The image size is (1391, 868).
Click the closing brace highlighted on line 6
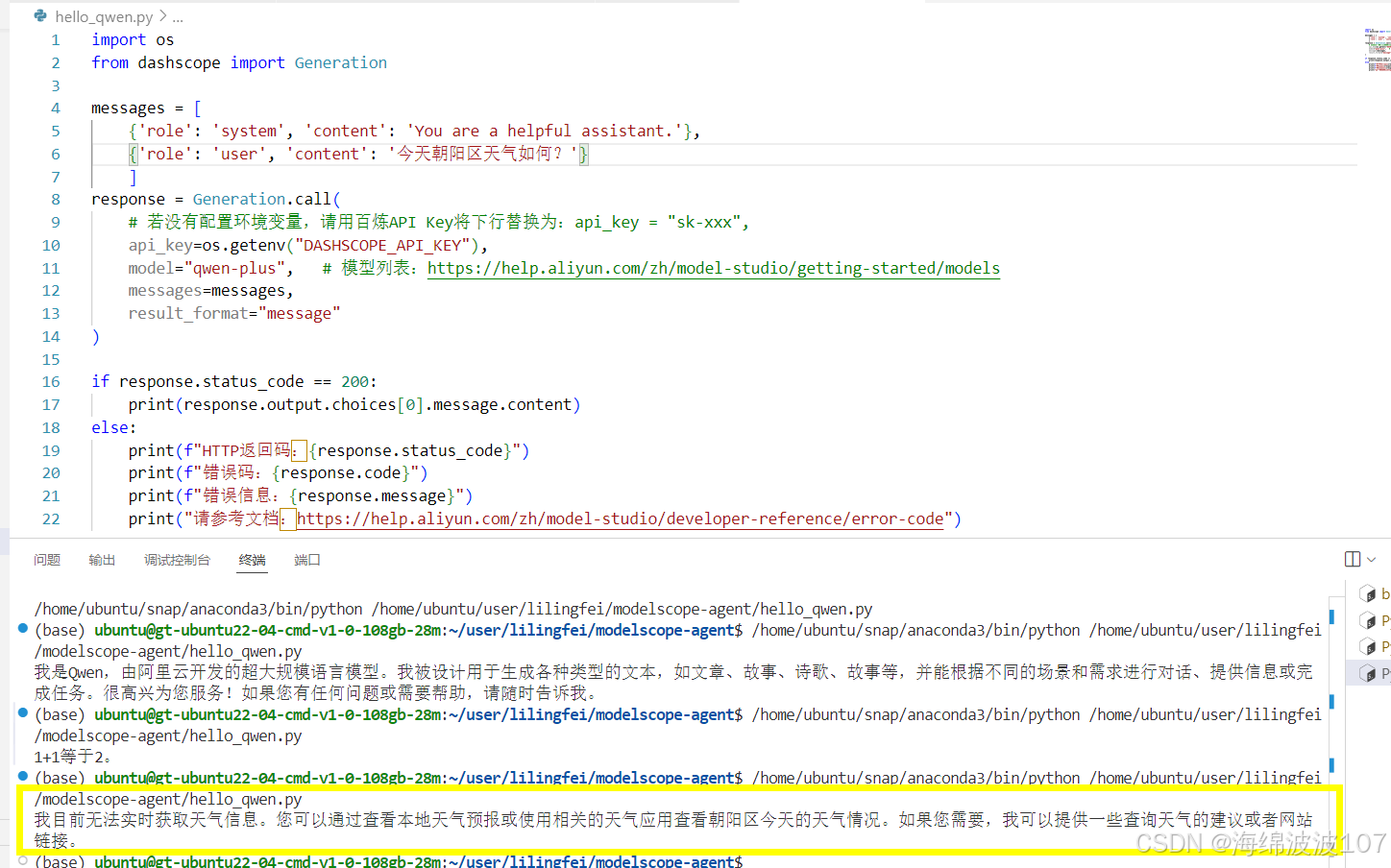(x=583, y=154)
